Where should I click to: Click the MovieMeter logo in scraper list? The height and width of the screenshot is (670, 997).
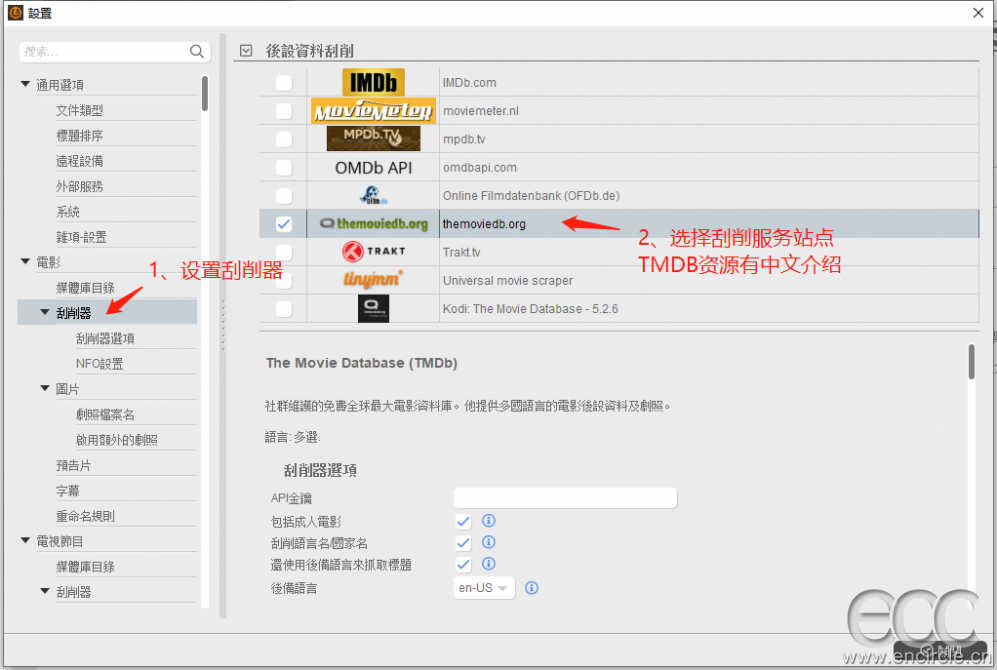point(372,111)
